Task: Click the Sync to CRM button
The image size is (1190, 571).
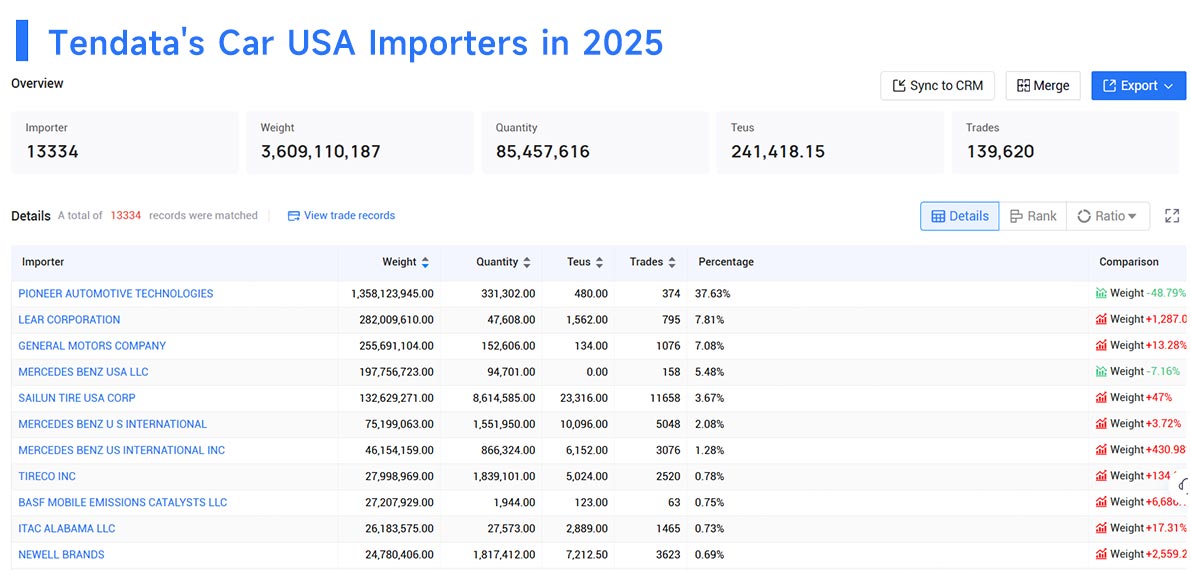Action: click(x=937, y=86)
